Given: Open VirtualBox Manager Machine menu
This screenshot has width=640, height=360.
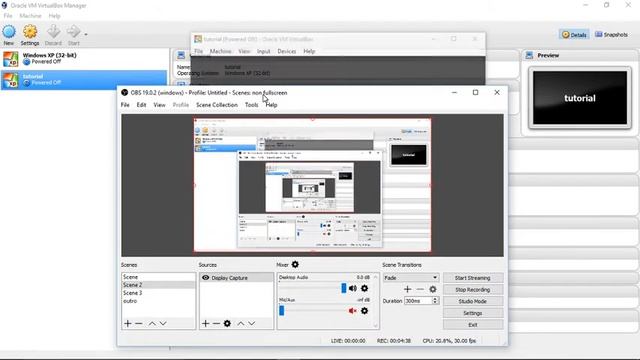Looking at the screenshot, I should pos(31,16).
